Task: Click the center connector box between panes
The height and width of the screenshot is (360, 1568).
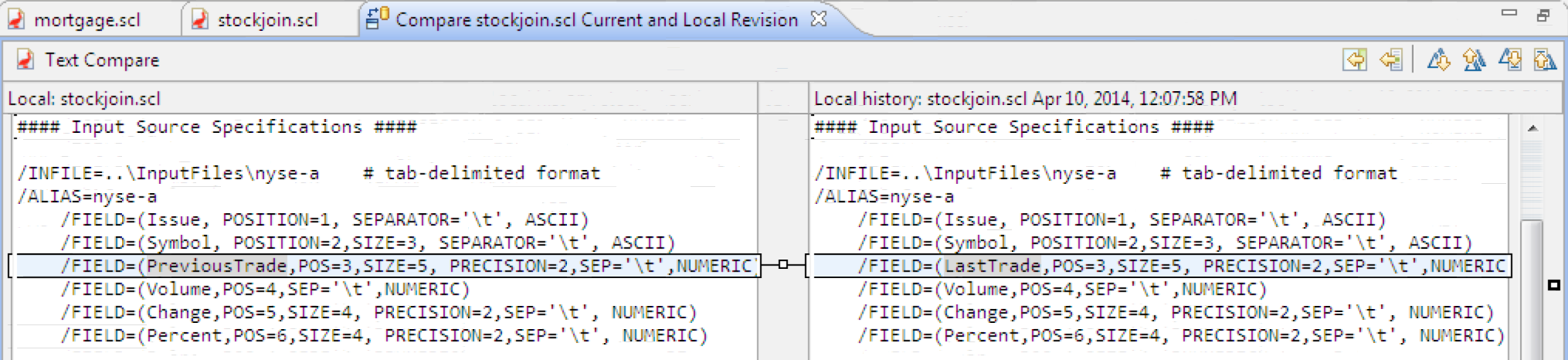Action: coord(782,265)
